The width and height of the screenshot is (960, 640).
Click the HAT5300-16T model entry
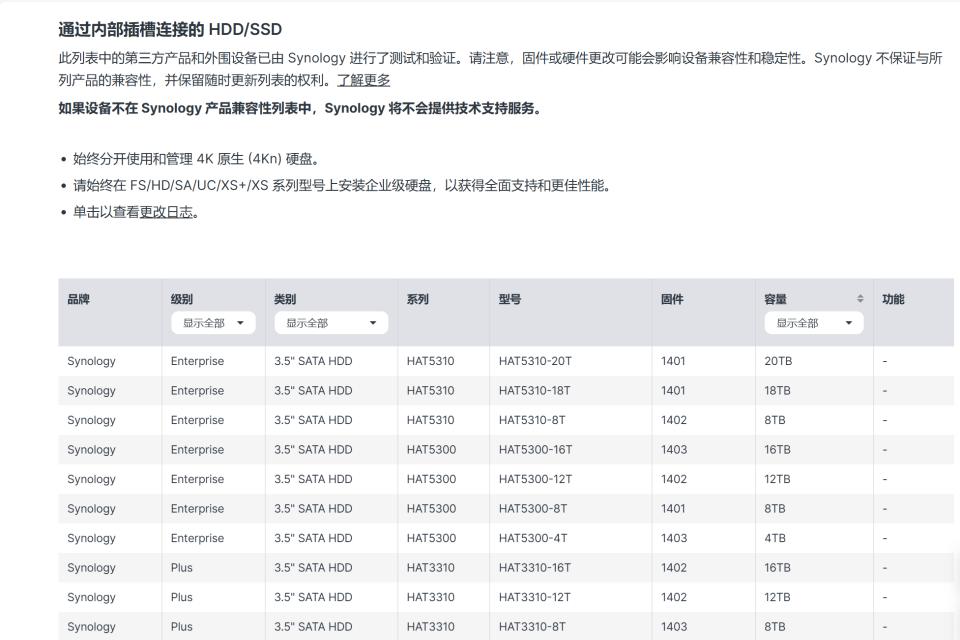coord(535,450)
